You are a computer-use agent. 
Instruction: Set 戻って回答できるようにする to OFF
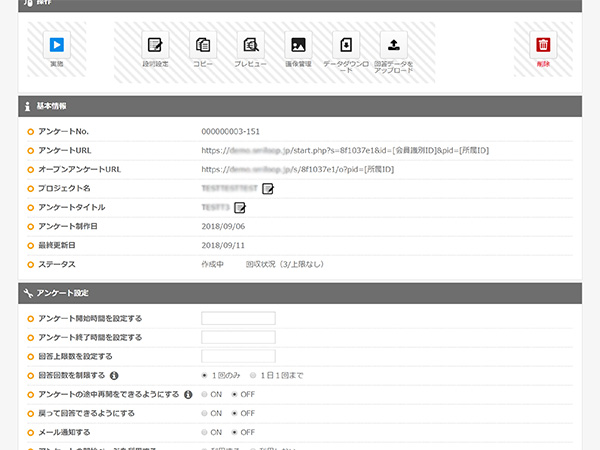pos(235,414)
